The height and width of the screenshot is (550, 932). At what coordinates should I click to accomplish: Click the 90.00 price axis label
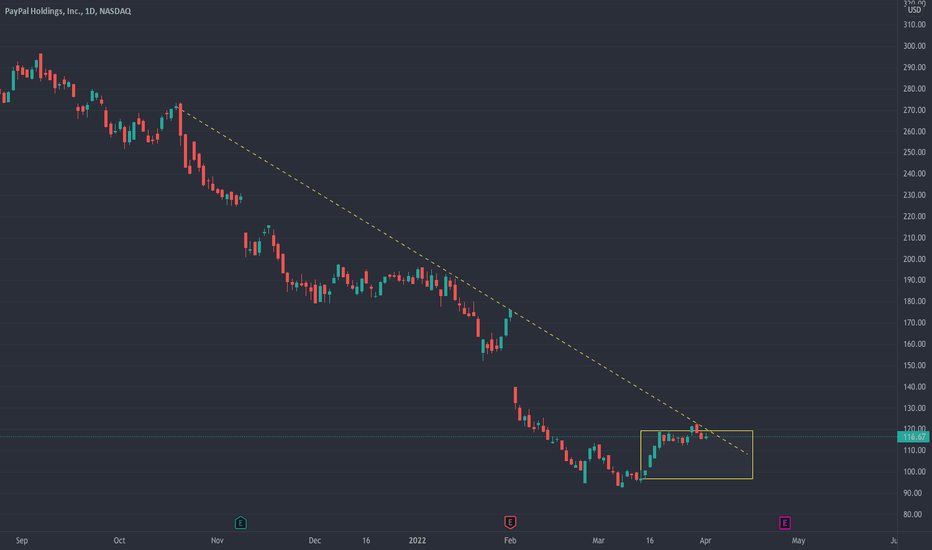tap(914, 494)
